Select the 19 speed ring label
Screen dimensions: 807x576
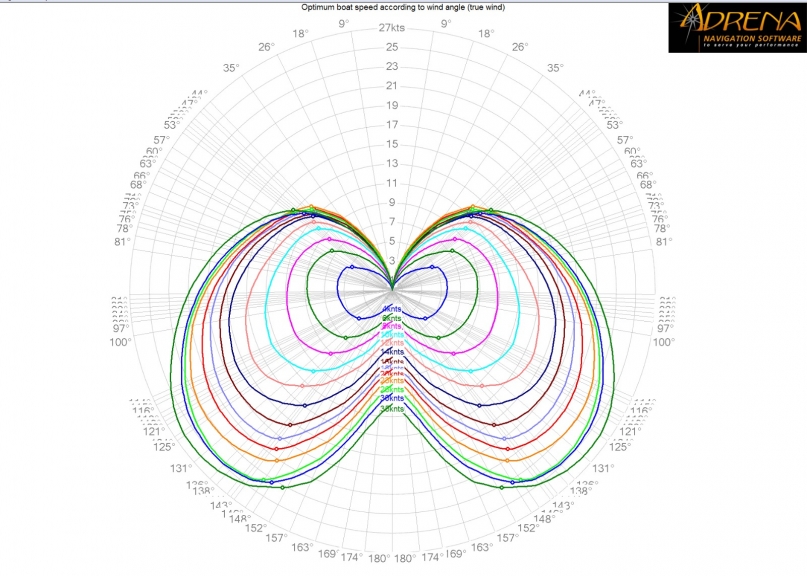pyautogui.click(x=392, y=106)
